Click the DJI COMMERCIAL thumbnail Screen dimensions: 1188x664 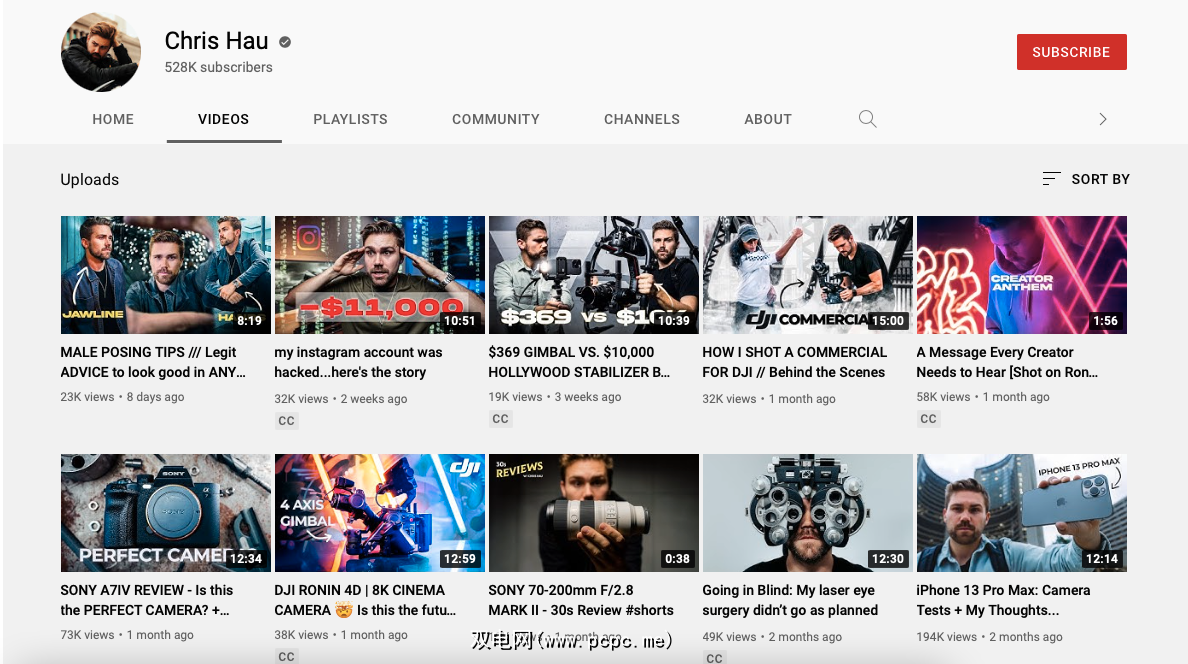808,274
